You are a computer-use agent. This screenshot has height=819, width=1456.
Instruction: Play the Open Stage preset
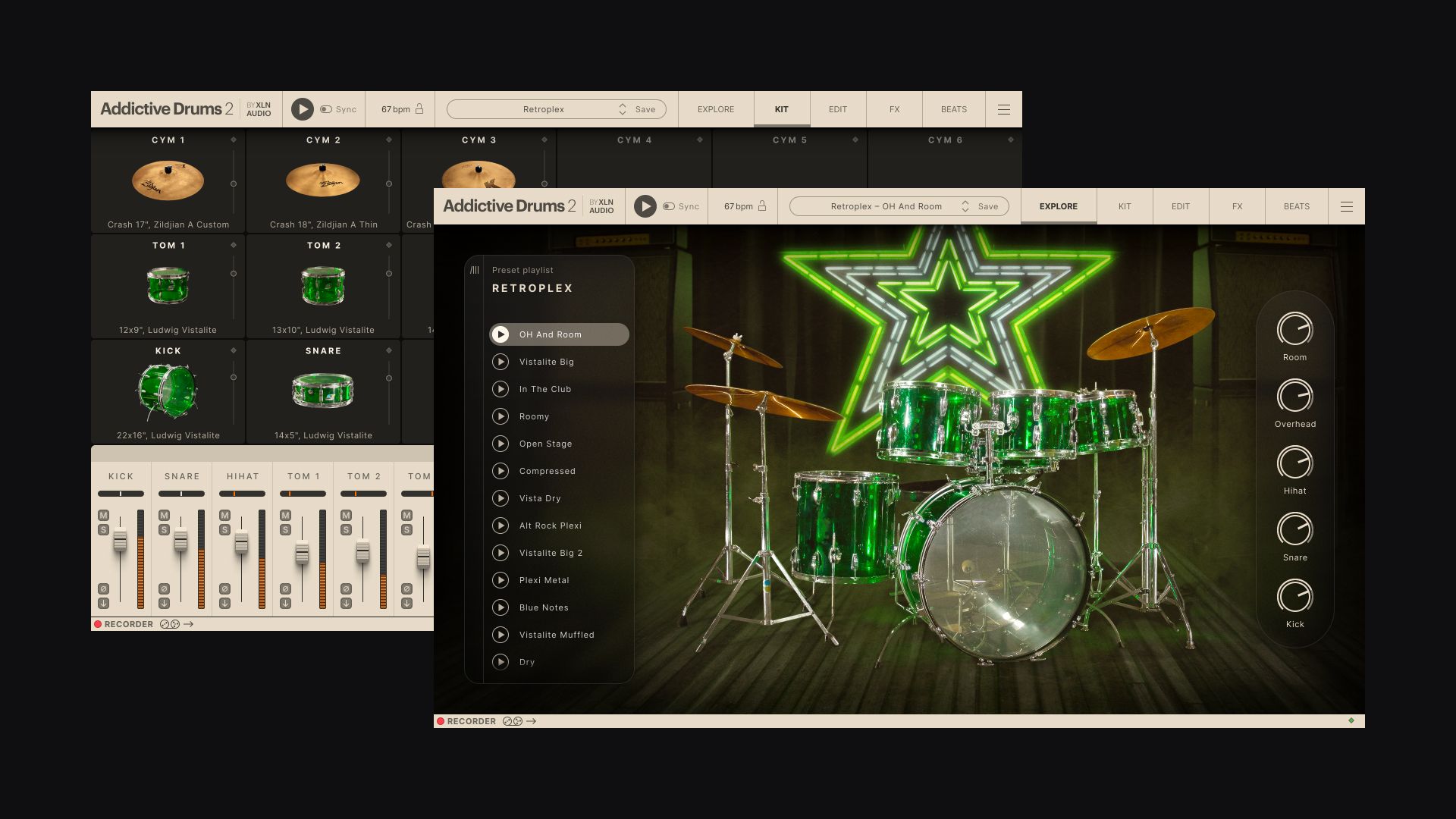click(x=500, y=444)
